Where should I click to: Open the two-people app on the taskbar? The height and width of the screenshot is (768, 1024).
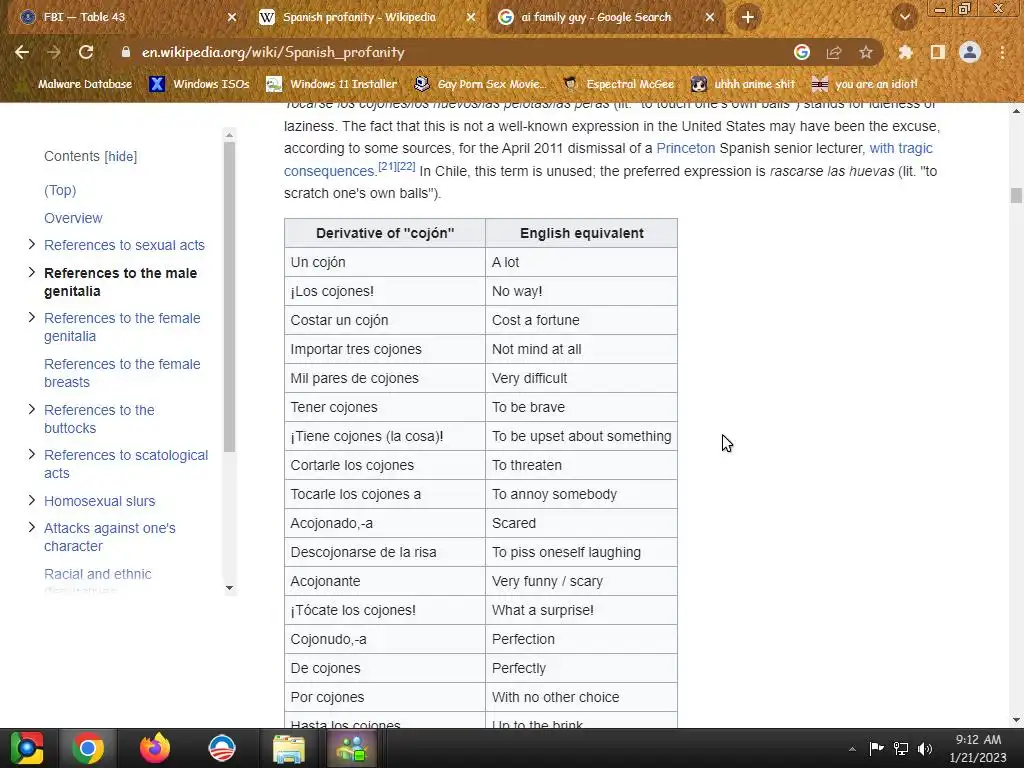click(353, 748)
